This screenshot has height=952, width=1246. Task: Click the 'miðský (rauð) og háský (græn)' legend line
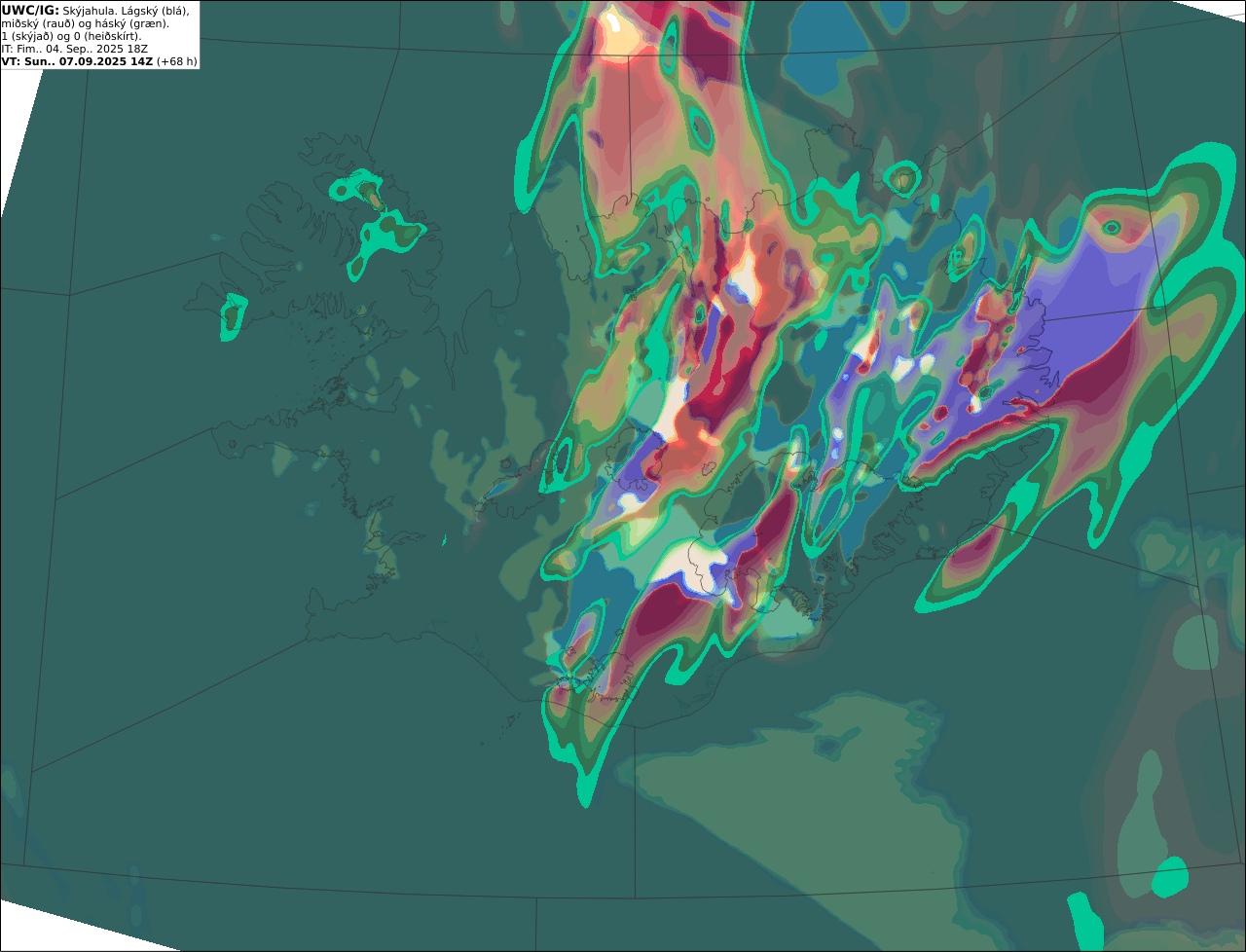tap(85, 22)
